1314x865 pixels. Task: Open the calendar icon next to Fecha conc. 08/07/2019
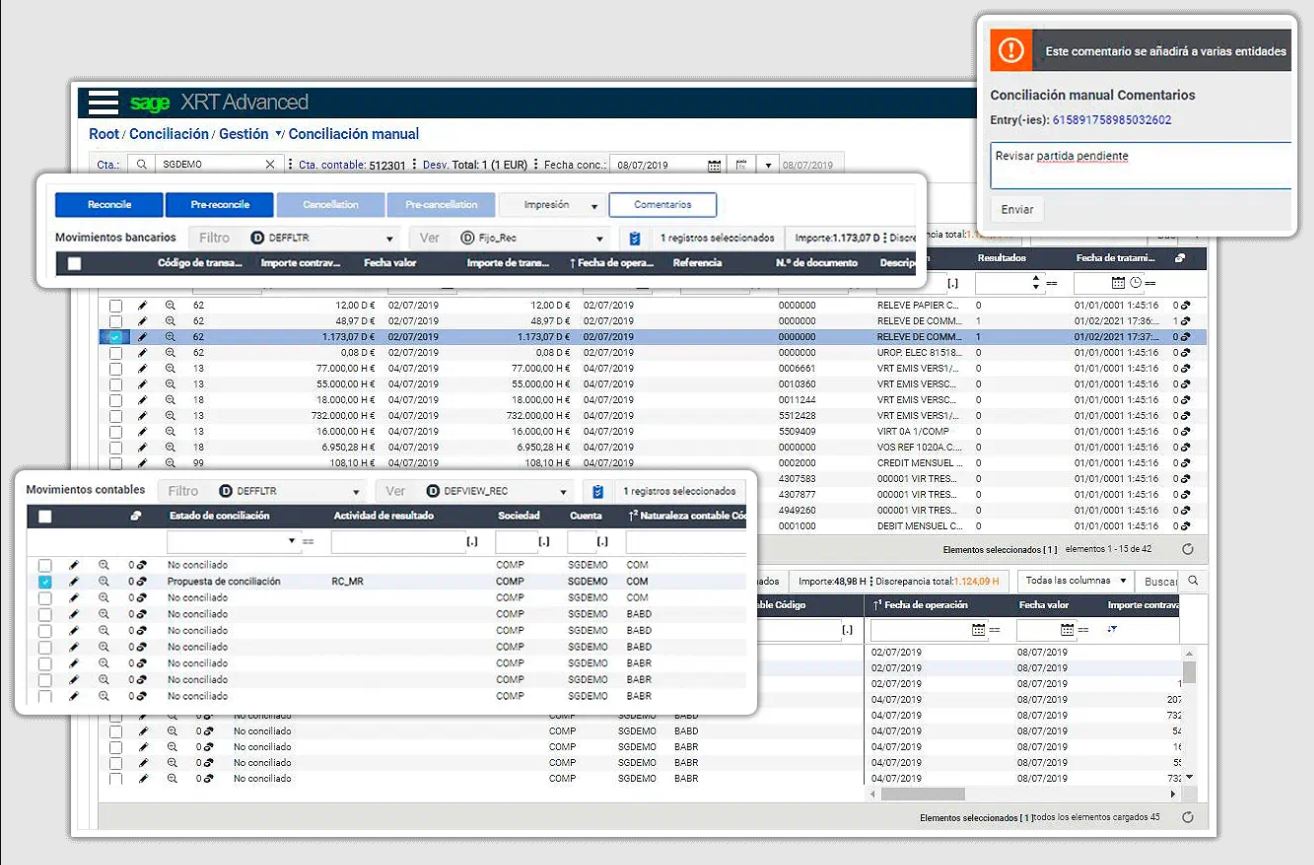coord(714,165)
